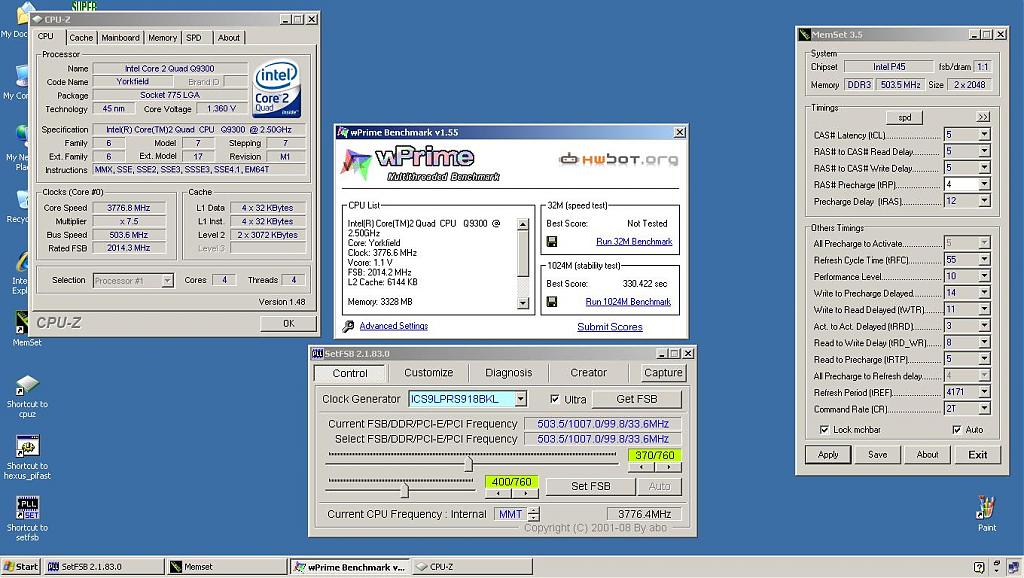Image resolution: width=1024 pixels, height=578 pixels.
Task: Switch to the Memory tab in CPU-Z
Action: (x=162, y=38)
